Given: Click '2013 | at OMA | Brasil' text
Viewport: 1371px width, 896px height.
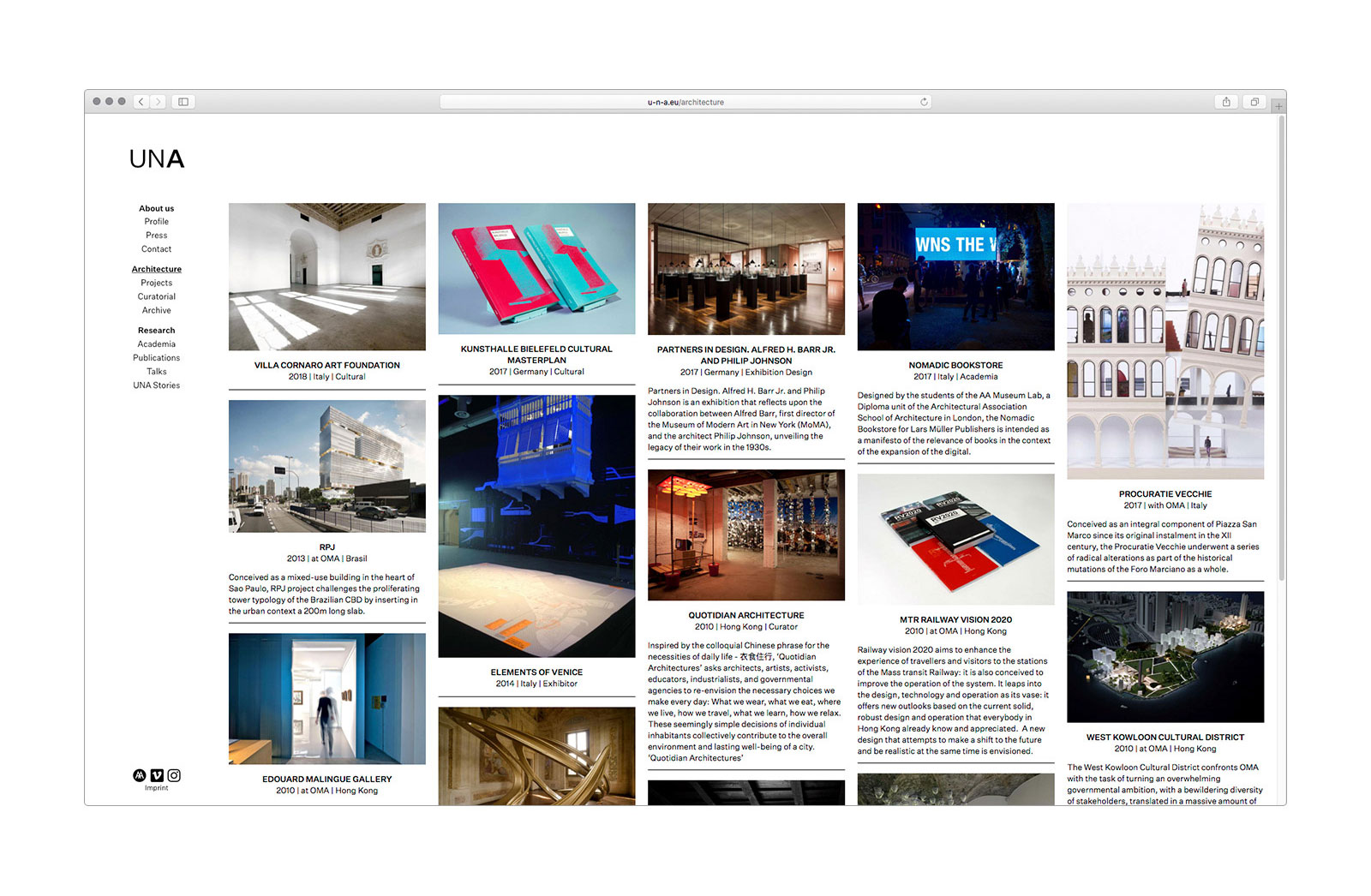Looking at the screenshot, I should 327,559.
